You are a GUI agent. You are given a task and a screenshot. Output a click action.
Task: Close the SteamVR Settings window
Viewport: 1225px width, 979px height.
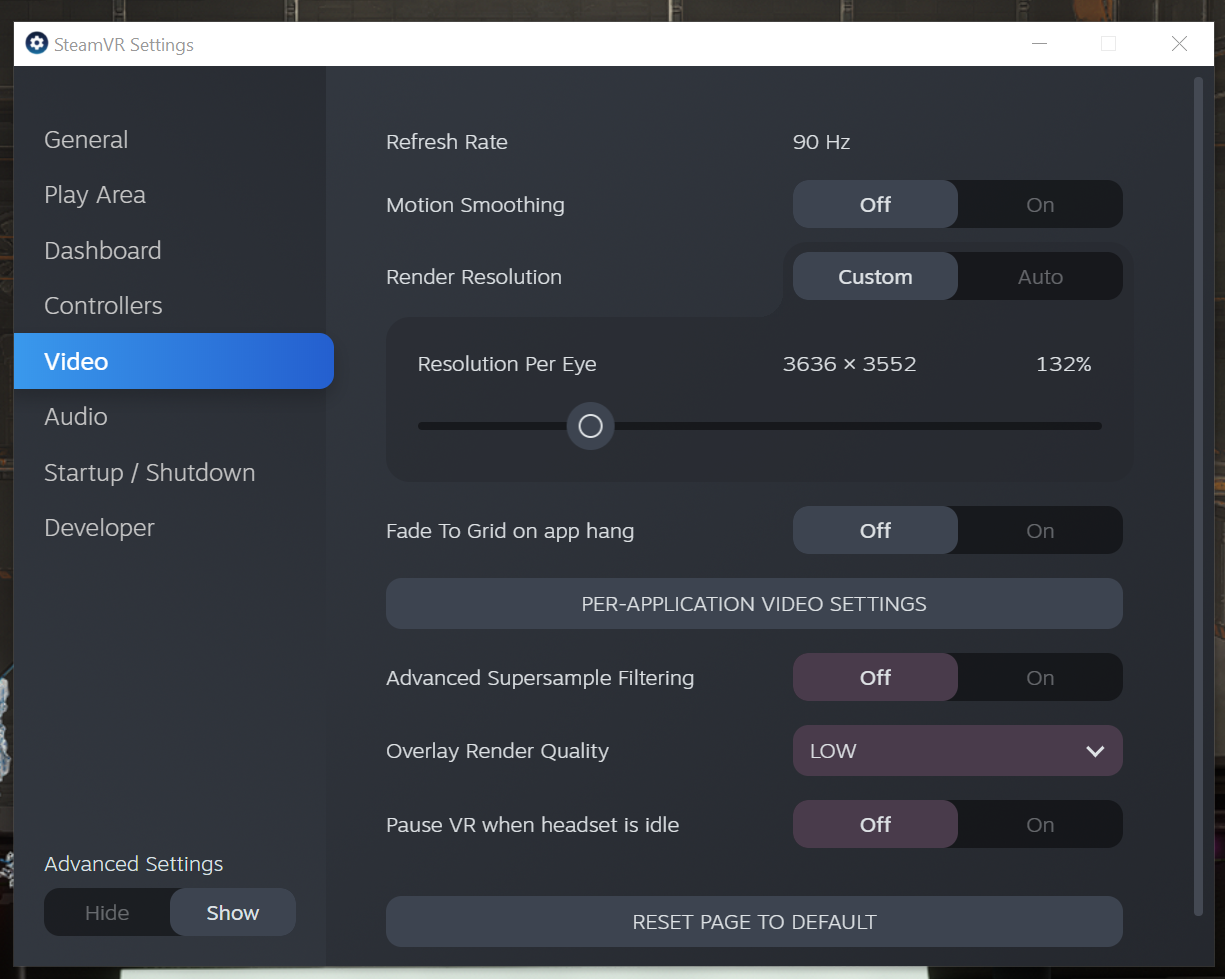coord(1179,44)
